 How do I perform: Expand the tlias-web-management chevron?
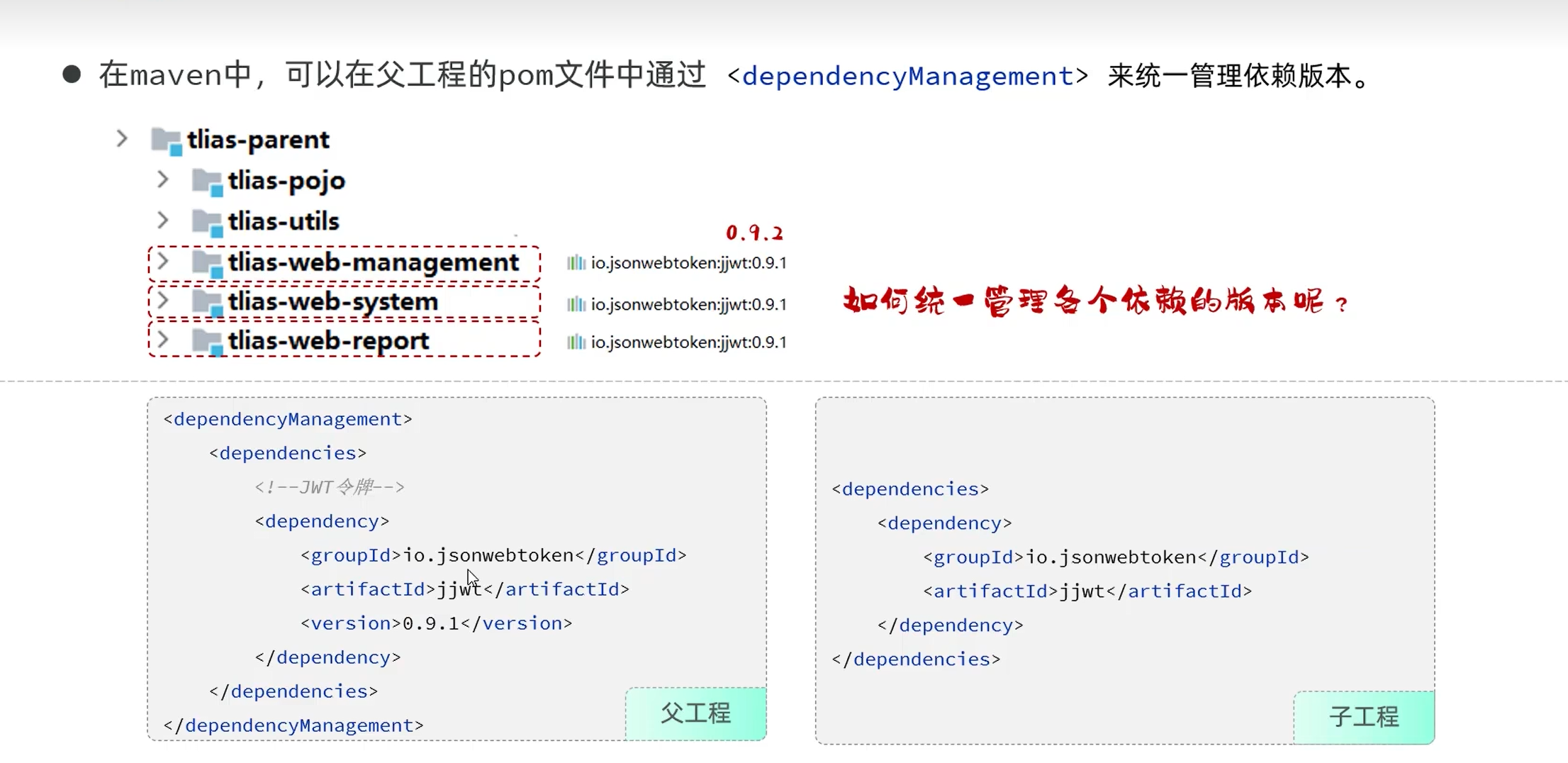coord(162,261)
